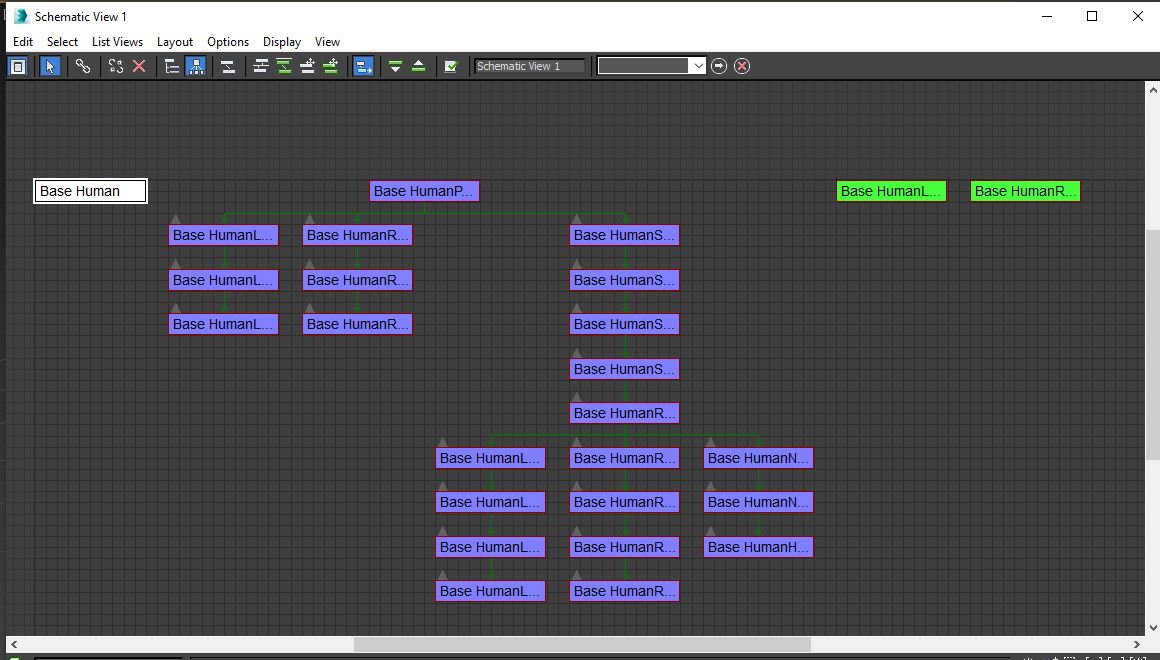The image size is (1160, 660).
Task: Click the red X deselect button
Action: point(742,65)
